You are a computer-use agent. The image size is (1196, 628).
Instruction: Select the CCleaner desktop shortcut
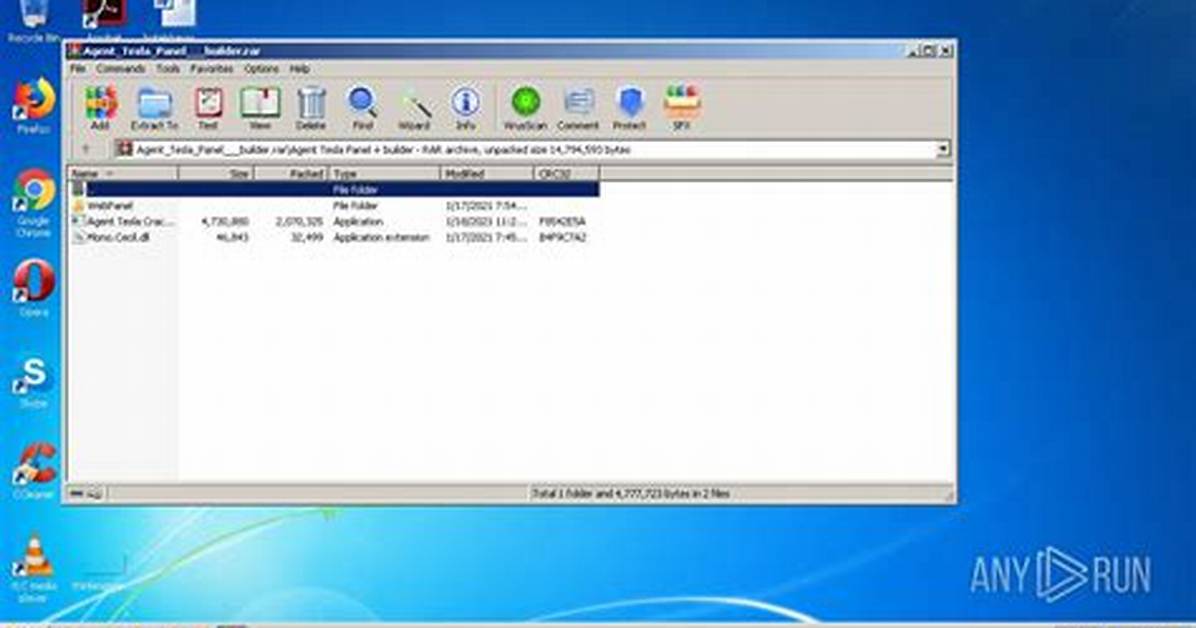tap(34, 472)
